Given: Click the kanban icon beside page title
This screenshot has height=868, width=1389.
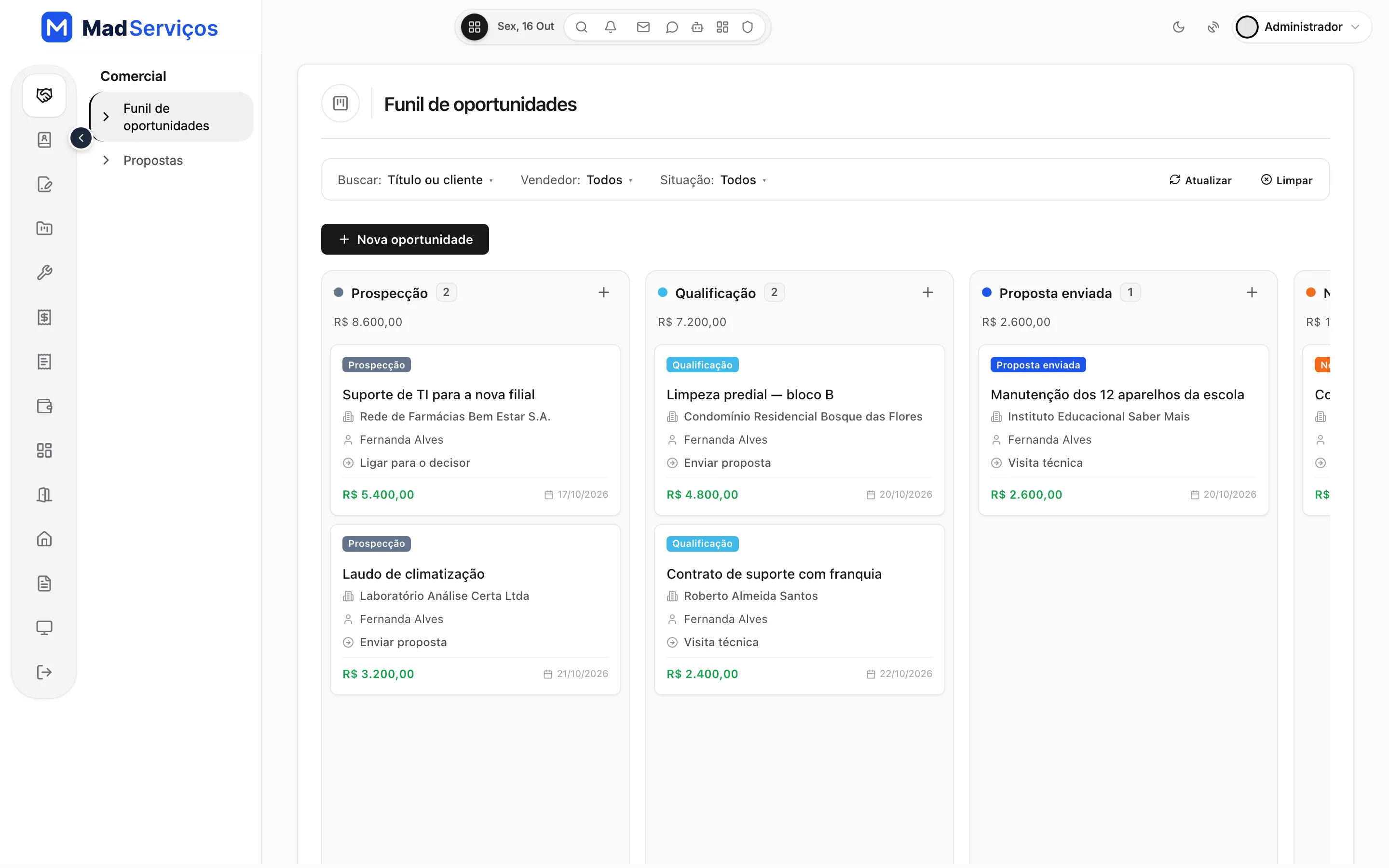Looking at the screenshot, I should click(x=340, y=103).
